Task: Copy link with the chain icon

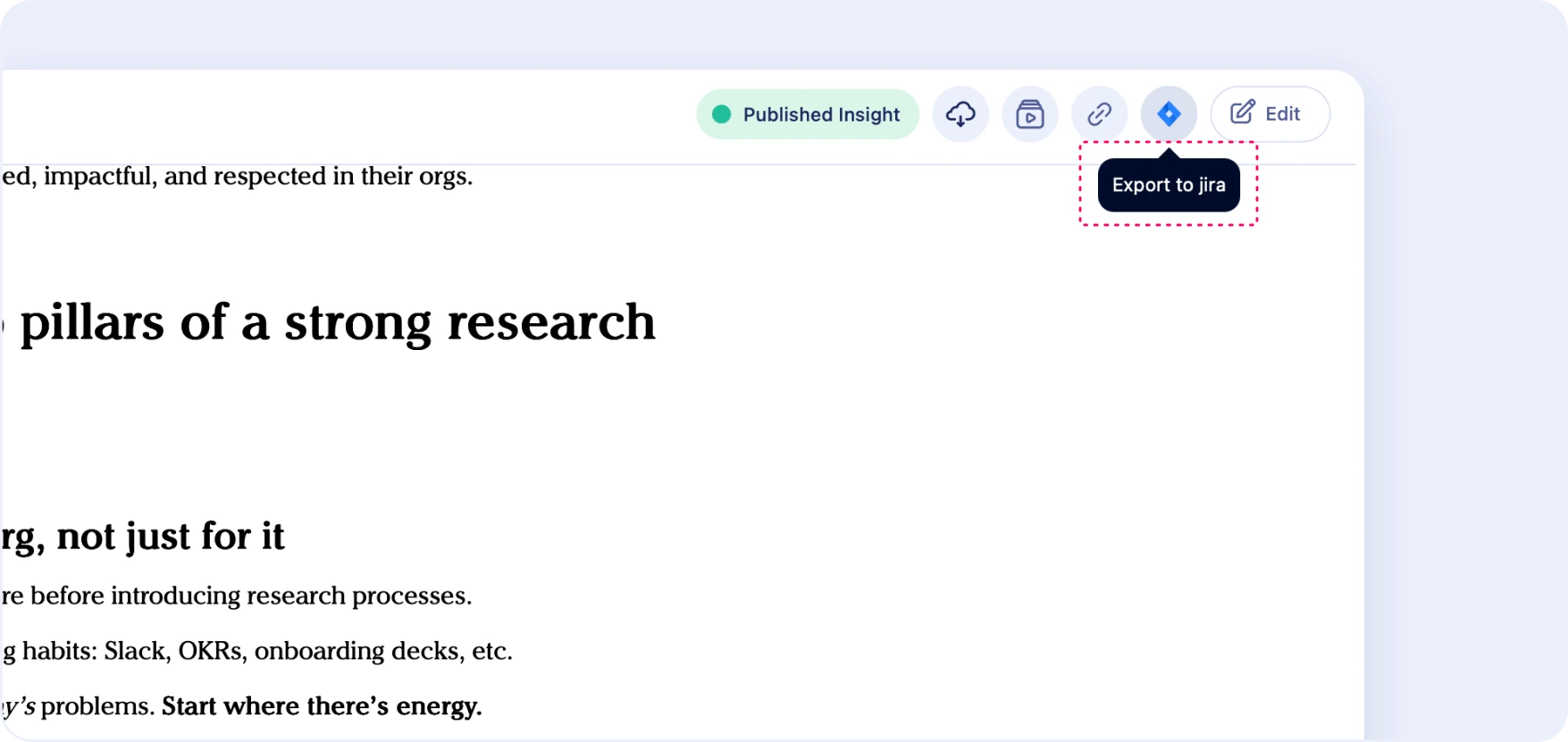Action: point(1100,114)
